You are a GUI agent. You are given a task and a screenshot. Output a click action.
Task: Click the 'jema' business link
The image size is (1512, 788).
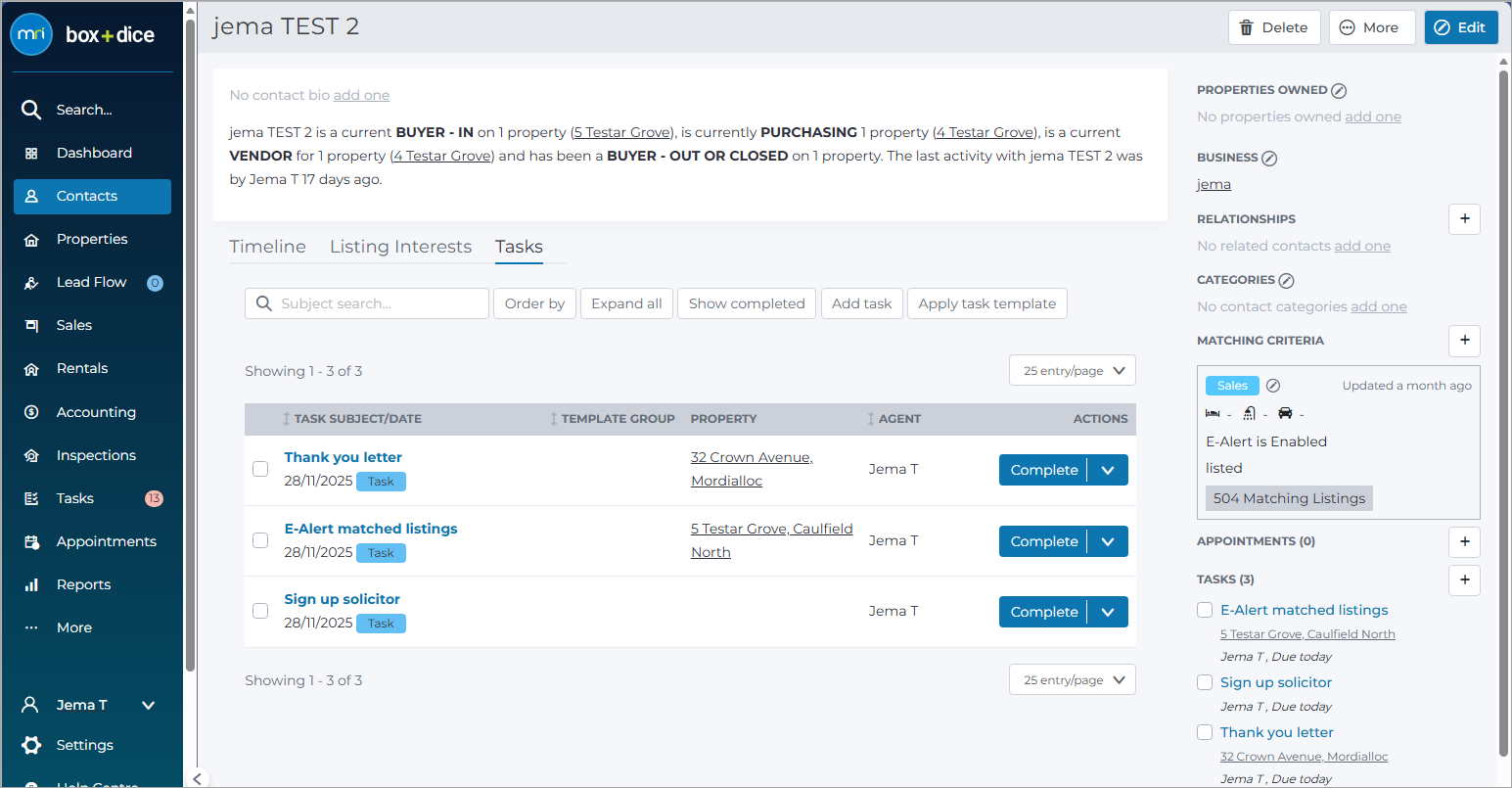pos(1214,184)
